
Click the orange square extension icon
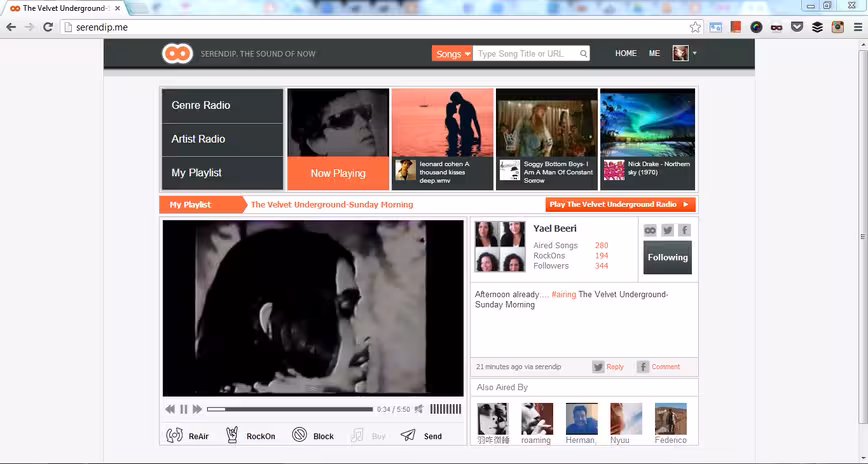[736, 27]
